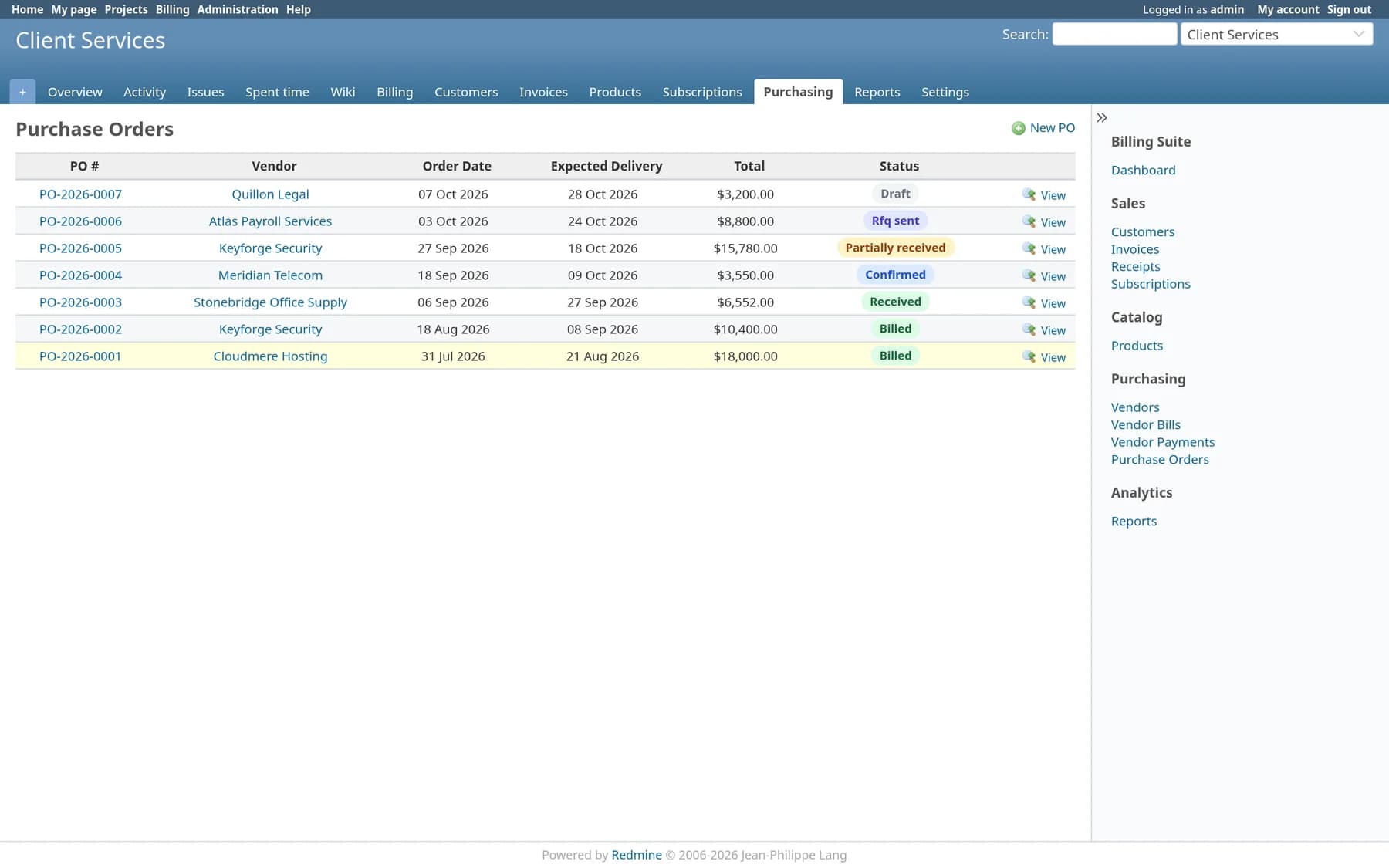Screen dimensions: 1389x868
Task: Collapse the sidebar with the double-chevron icon
Action: (x=1102, y=118)
